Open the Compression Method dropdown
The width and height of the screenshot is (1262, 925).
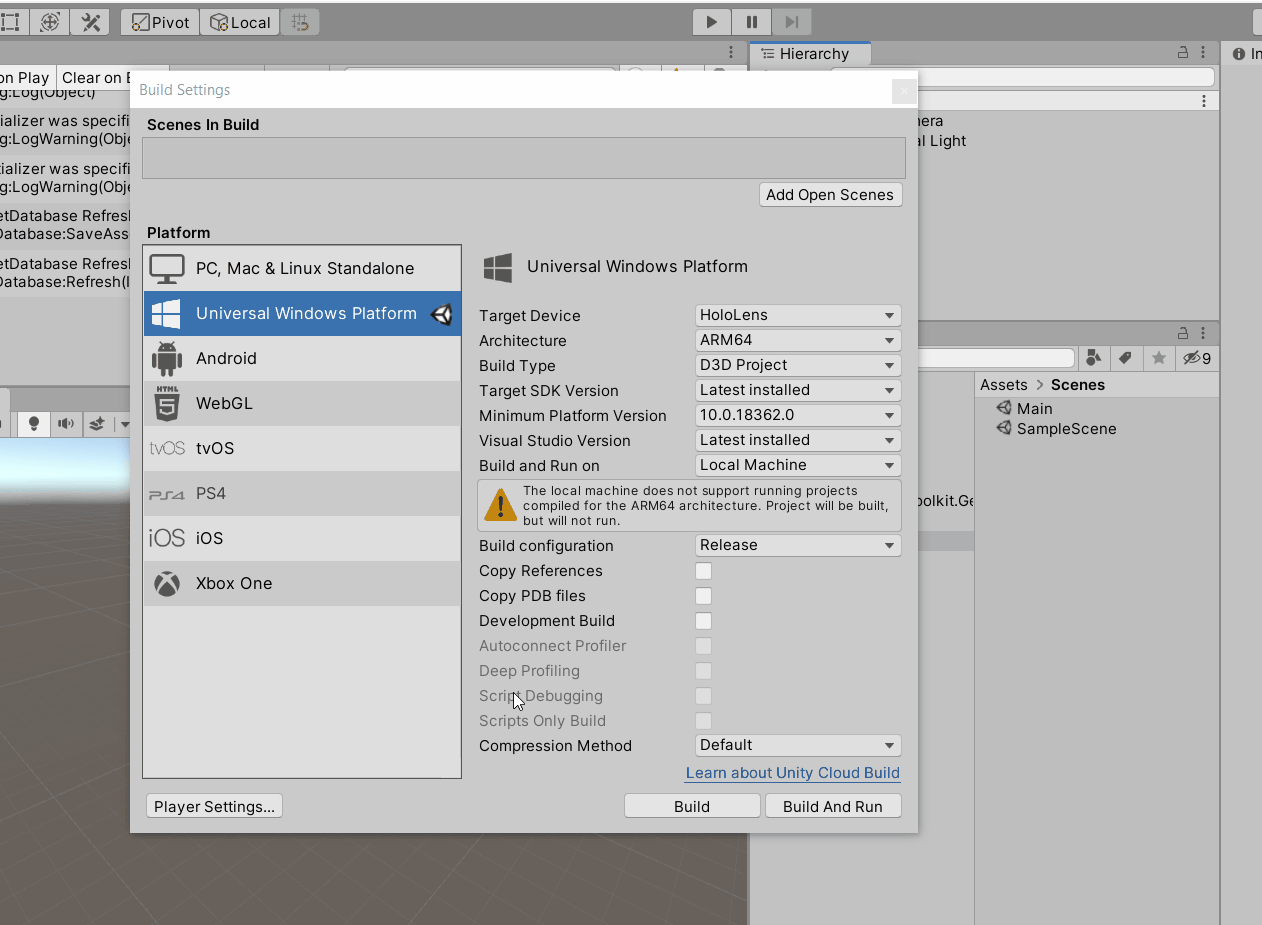tap(798, 745)
